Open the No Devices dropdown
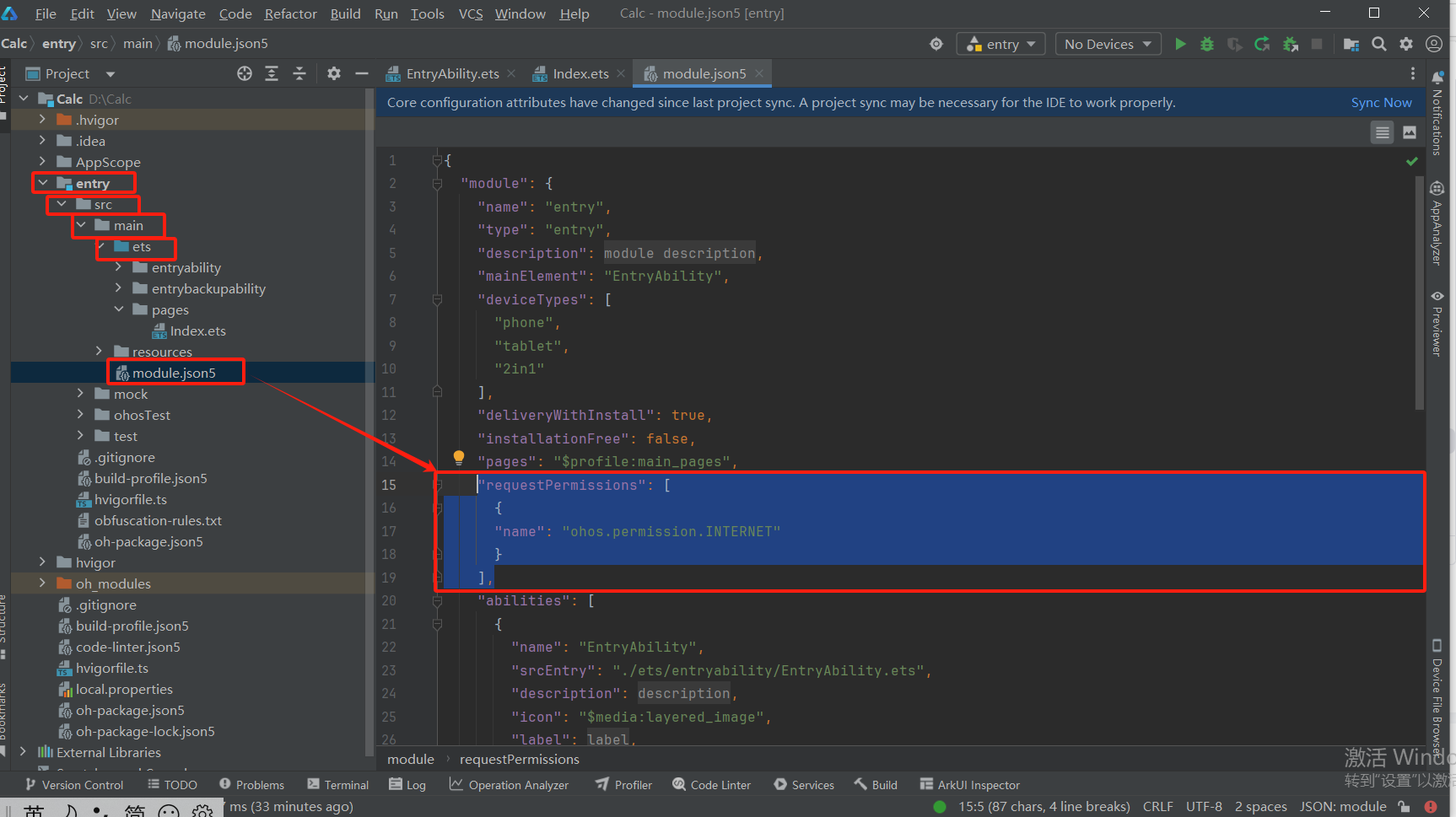This screenshot has width=1456, height=817. 1108,44
